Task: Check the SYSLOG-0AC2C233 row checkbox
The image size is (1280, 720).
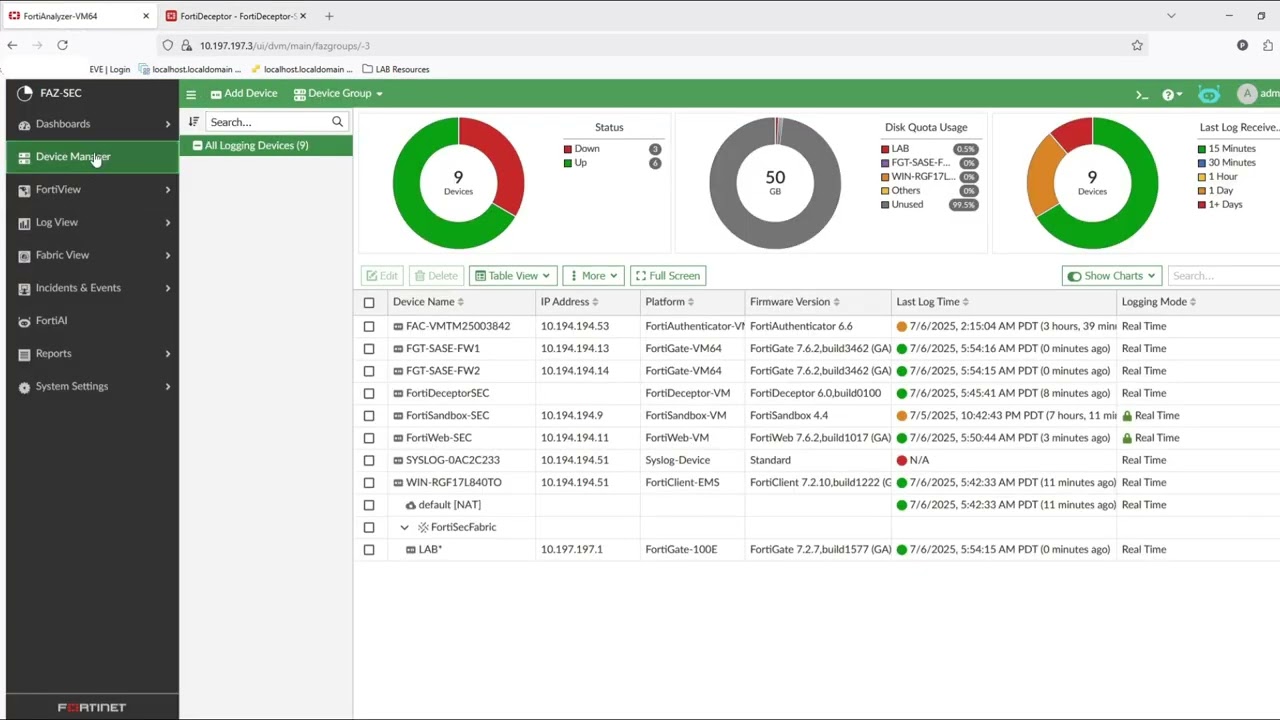Action: (x=369, y=461)
